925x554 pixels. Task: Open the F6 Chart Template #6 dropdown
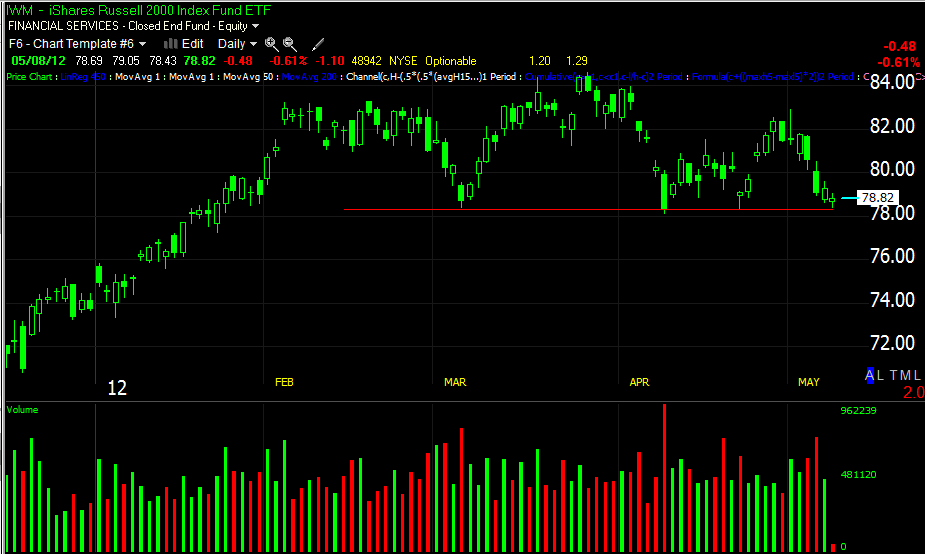point(77,44)
